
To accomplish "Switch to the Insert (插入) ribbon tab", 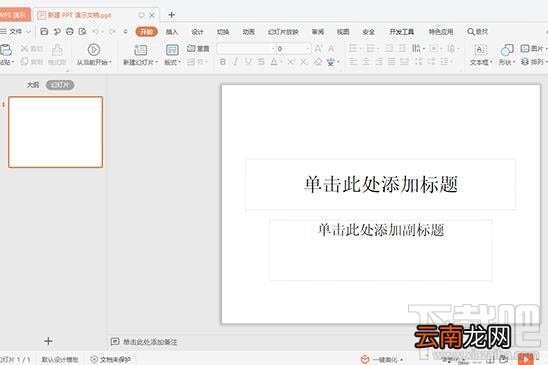I will coord(172,32).
